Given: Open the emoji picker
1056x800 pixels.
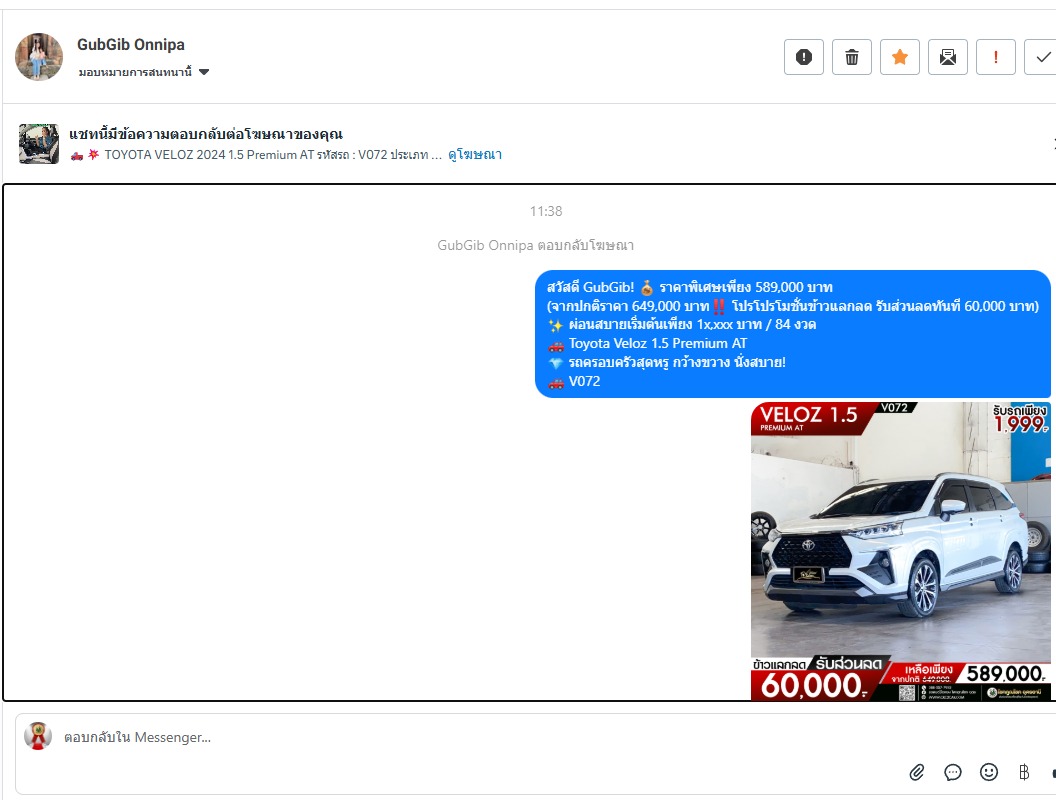Looking at the screenshot, I should (989, 772).
